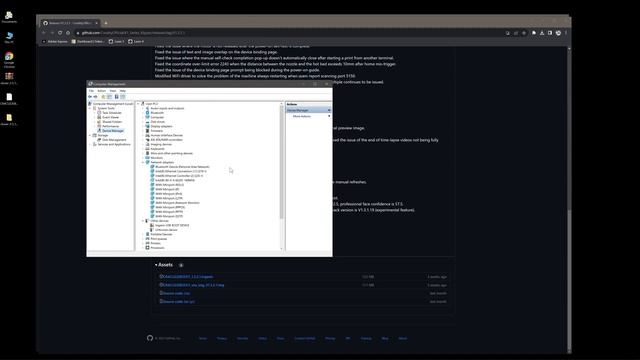640x360 pixels.
Task: Open the Dashboard bookmark in bookmarks bar
Action: tap(88, 41)
